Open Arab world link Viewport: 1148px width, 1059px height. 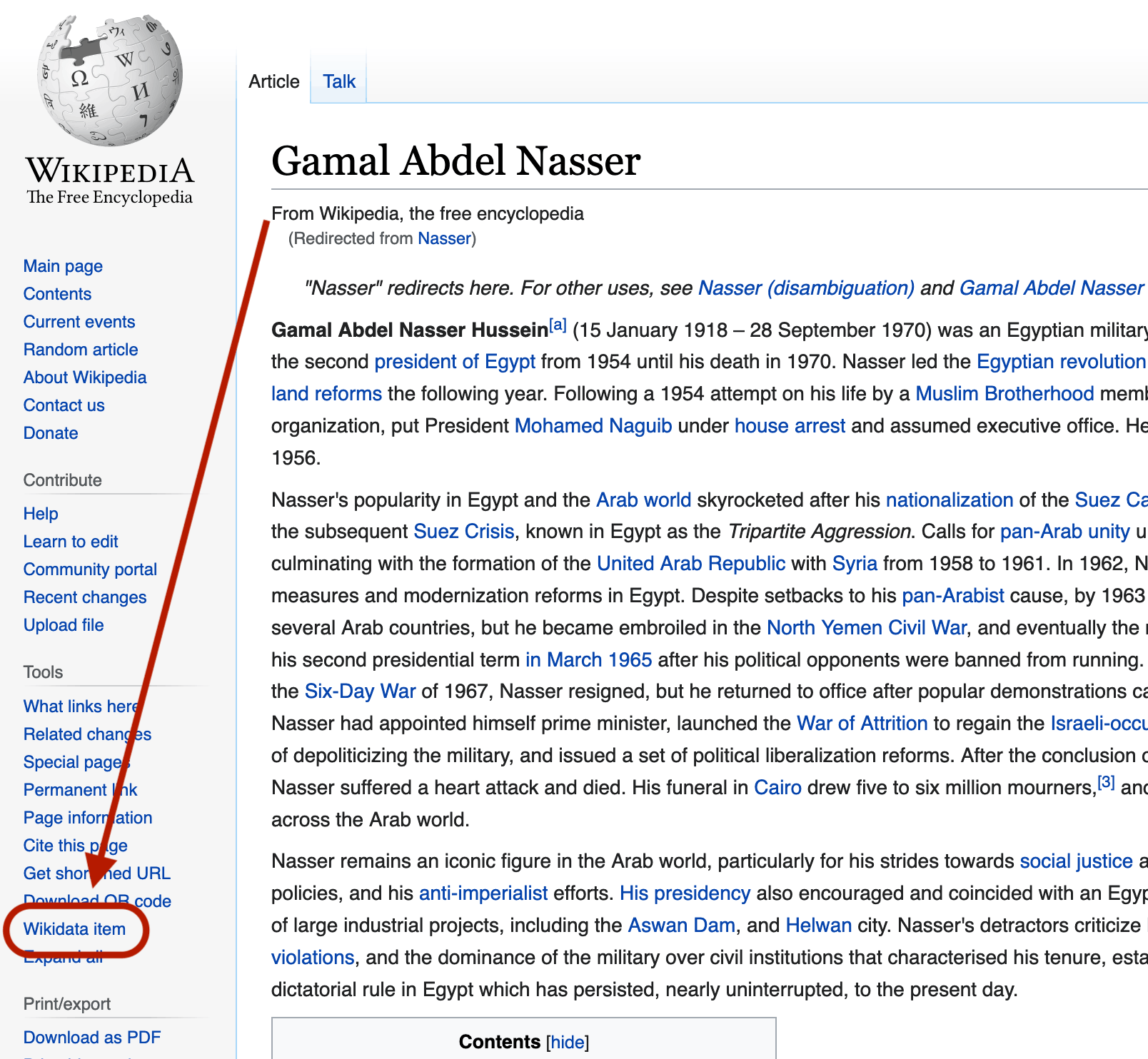[643, 500]
